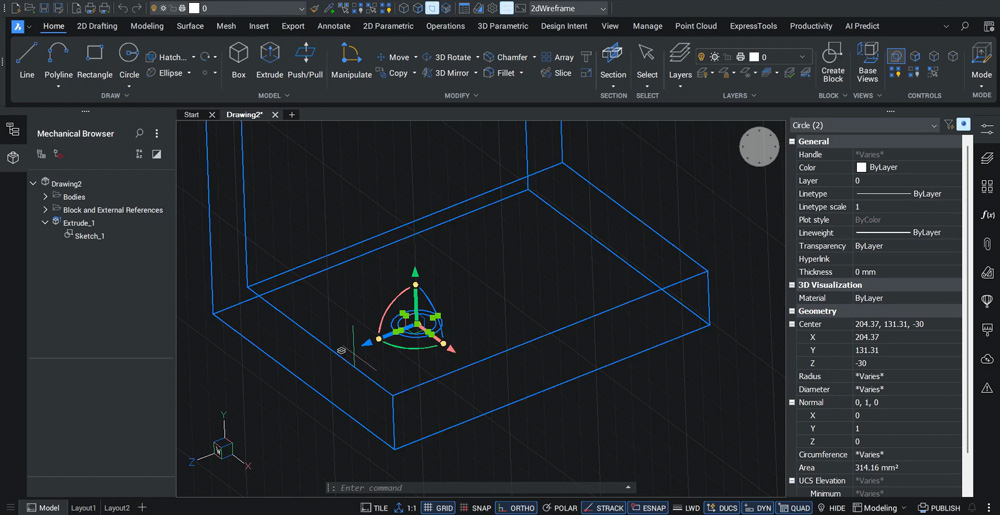The image size is (1000, 515).
Task: Open the Circle (2) selection dropdown
Action: (864, 126)
